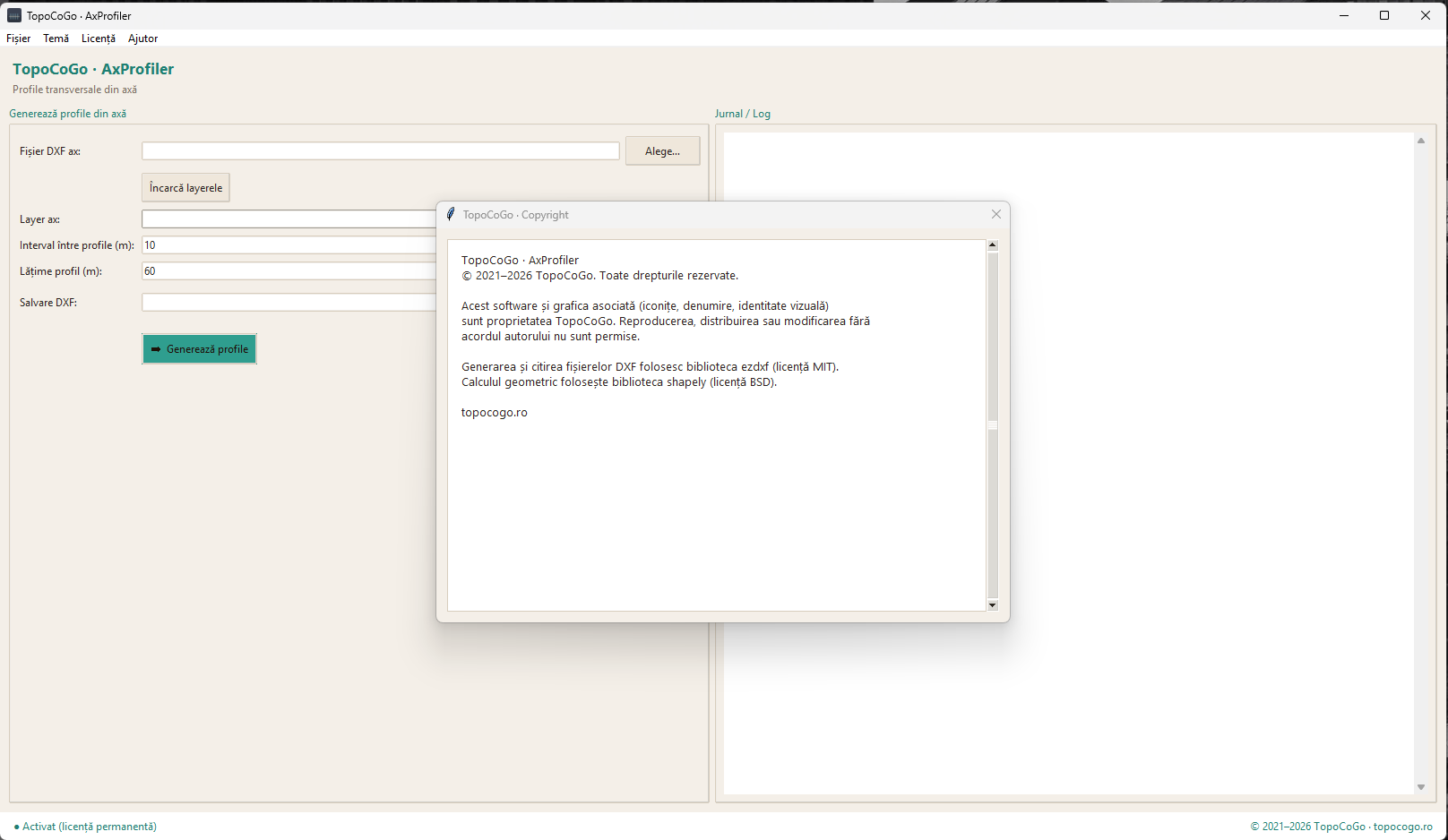Click the green status dot beside Activat
Screen dimensions: 1448x840
click(17, 827)
